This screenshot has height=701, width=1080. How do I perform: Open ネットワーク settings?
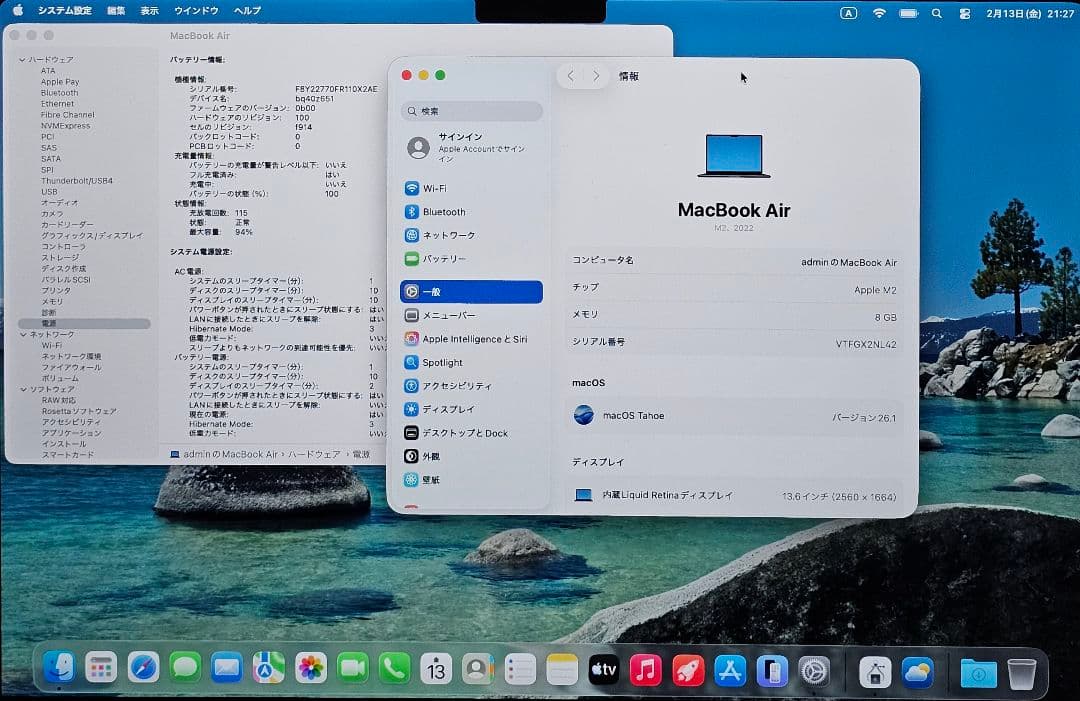[x=444, y=234]
